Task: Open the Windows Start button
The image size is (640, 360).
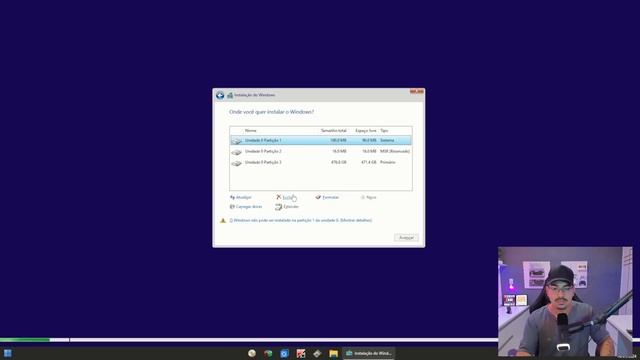Action: 8,353
